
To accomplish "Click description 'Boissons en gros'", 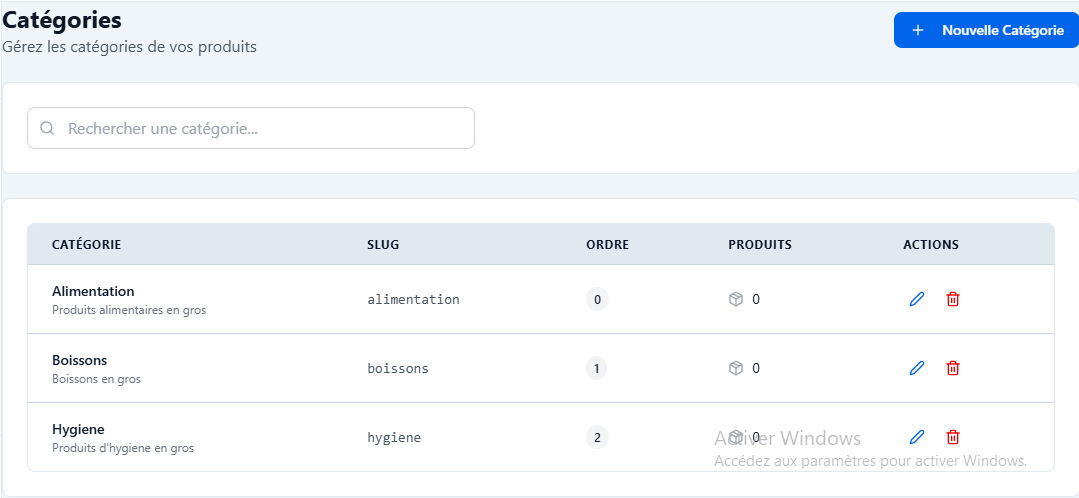I will click(x=96, y=379).
